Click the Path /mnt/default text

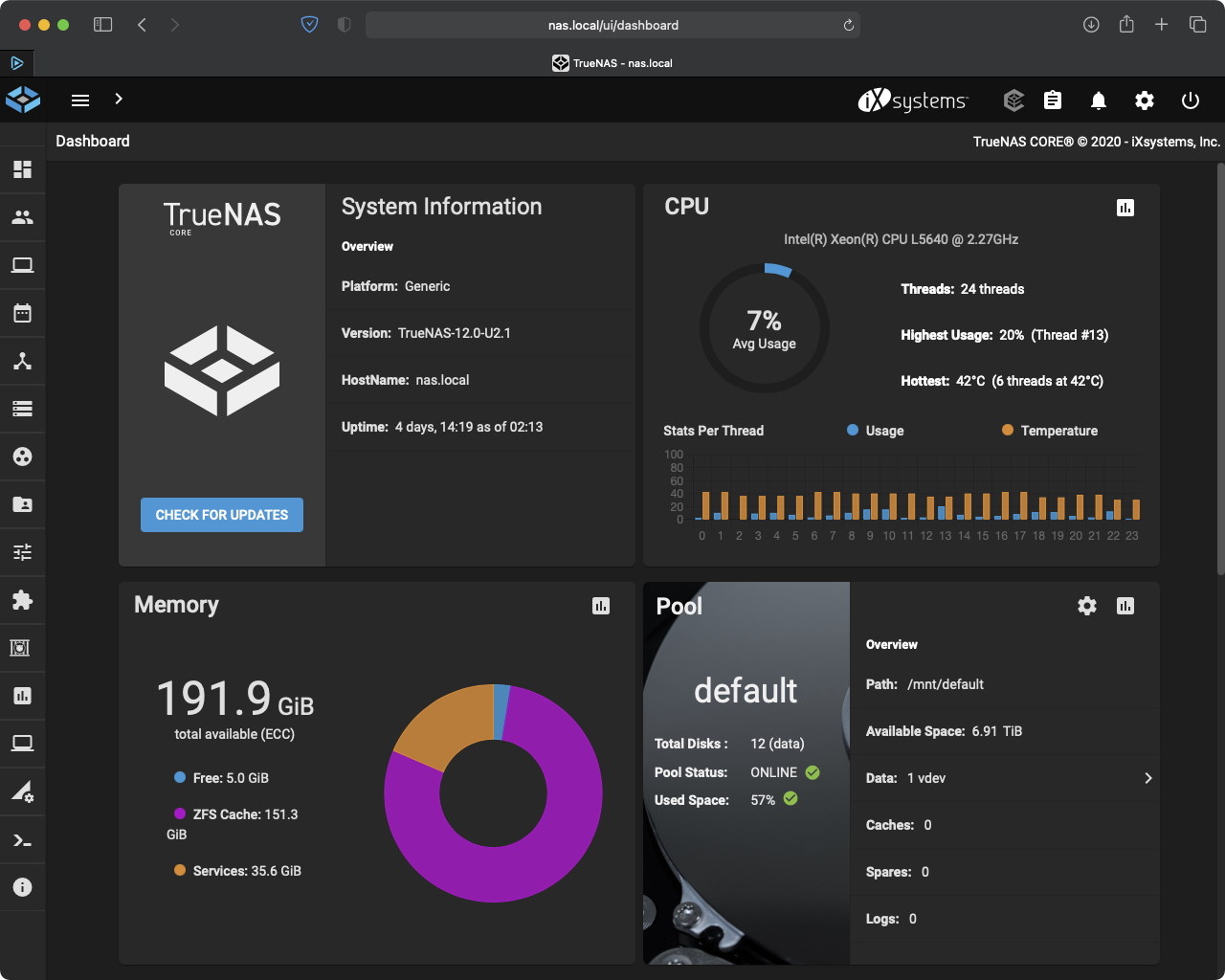tap(924, 684)
